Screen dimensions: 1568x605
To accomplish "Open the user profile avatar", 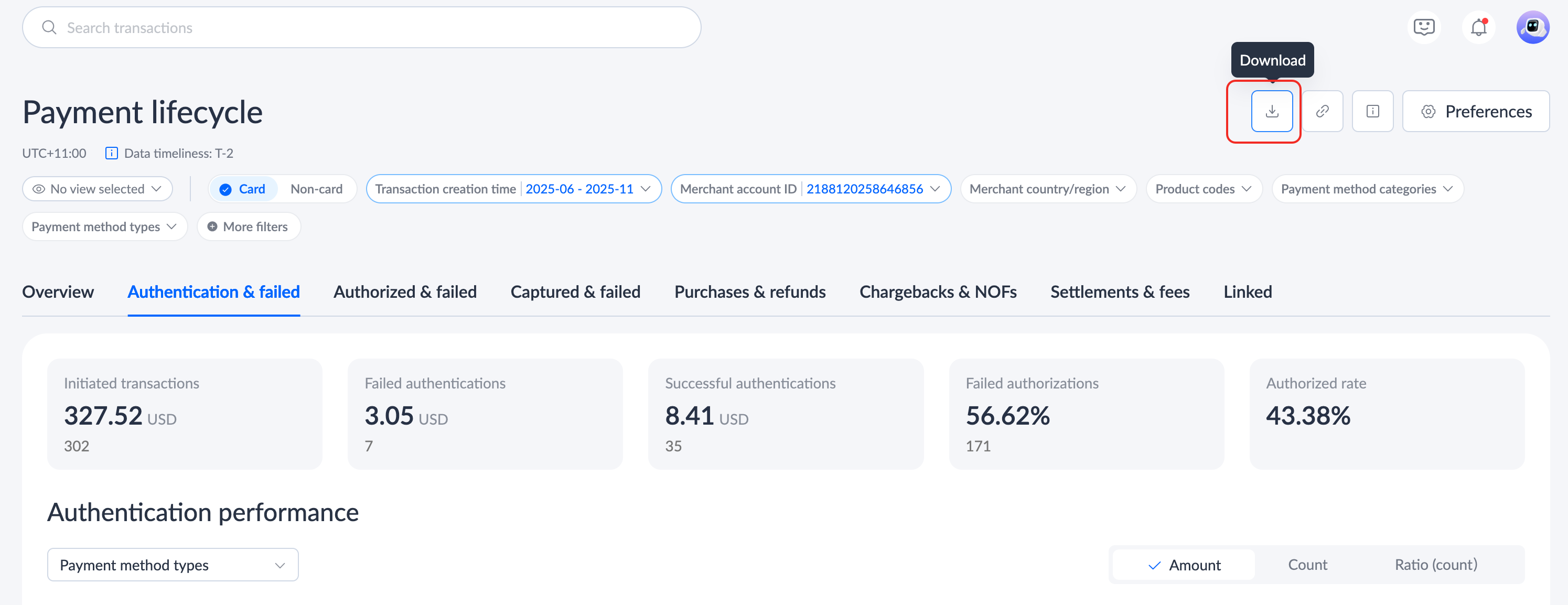I will (1532, 27).
